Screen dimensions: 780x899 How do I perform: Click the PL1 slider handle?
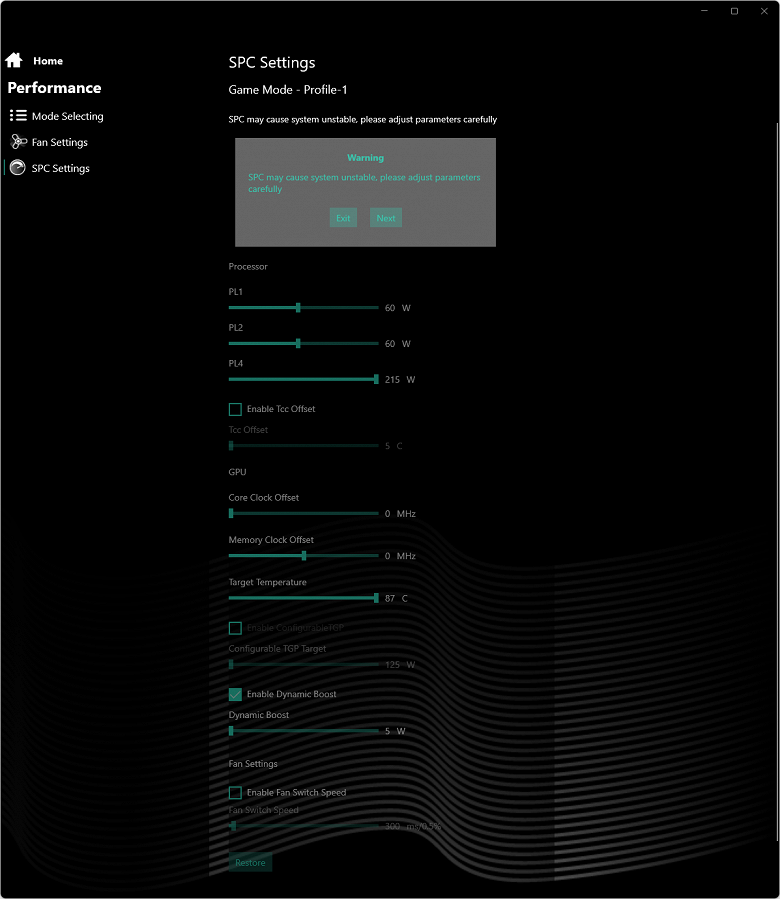point(298,308)
